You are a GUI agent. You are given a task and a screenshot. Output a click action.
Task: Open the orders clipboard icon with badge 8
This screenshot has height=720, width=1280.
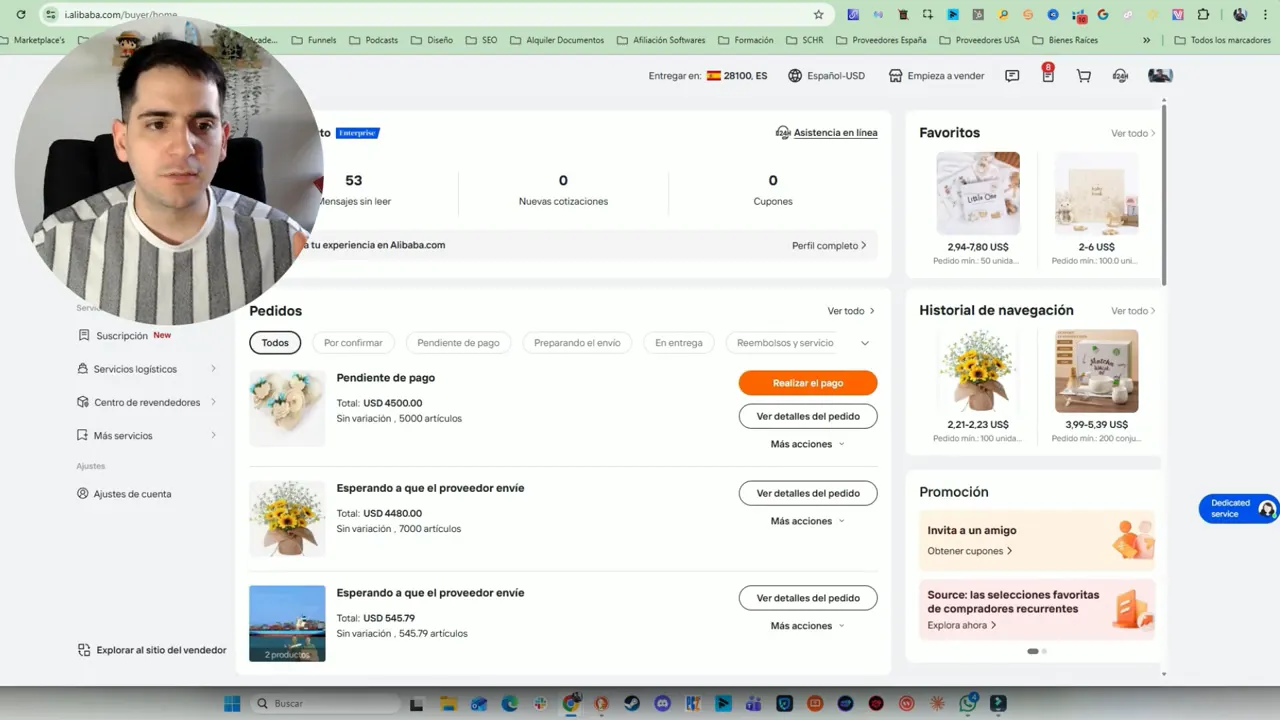(1047, 75)
